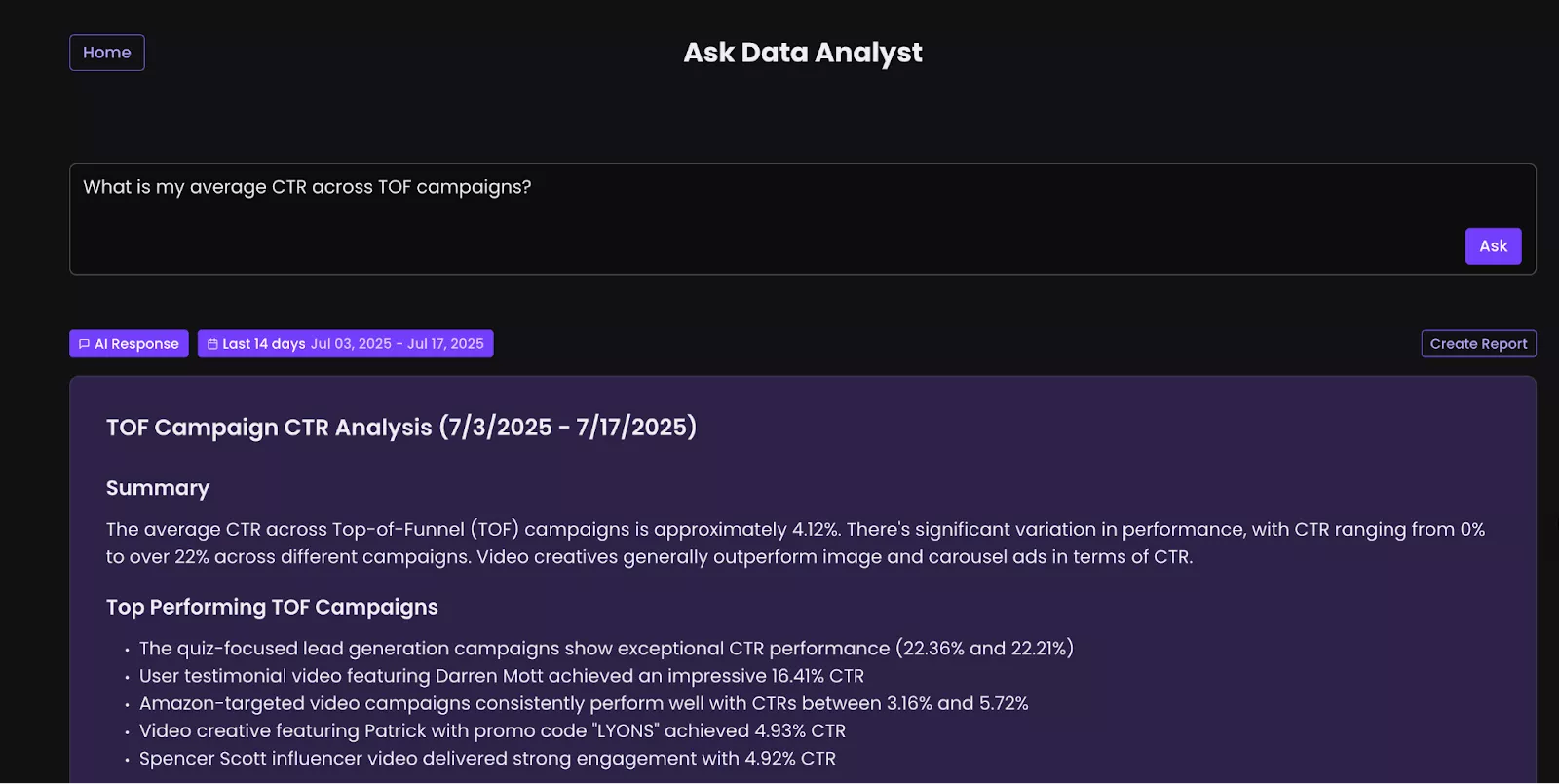Select the AI Response badge label
The image size is (1559, 784).
tap(136, 344)
